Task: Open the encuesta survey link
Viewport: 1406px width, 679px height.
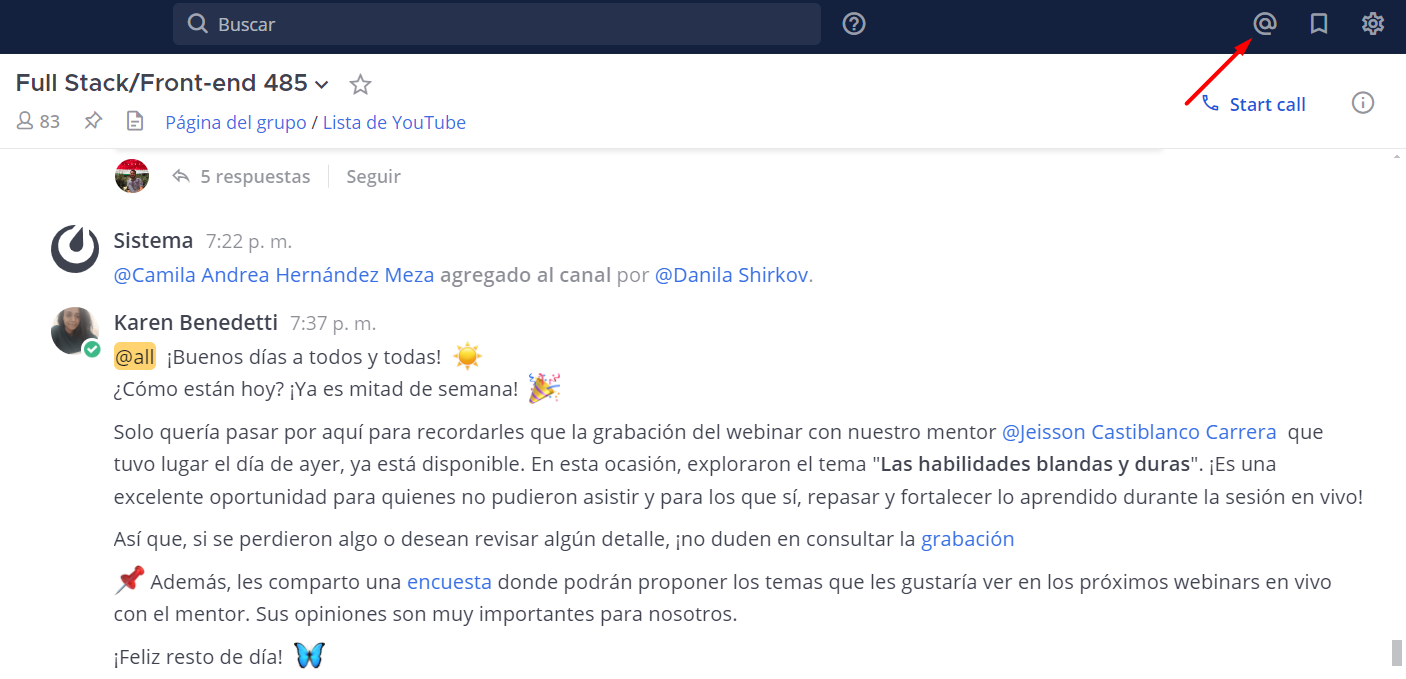Action: point(449,582)
